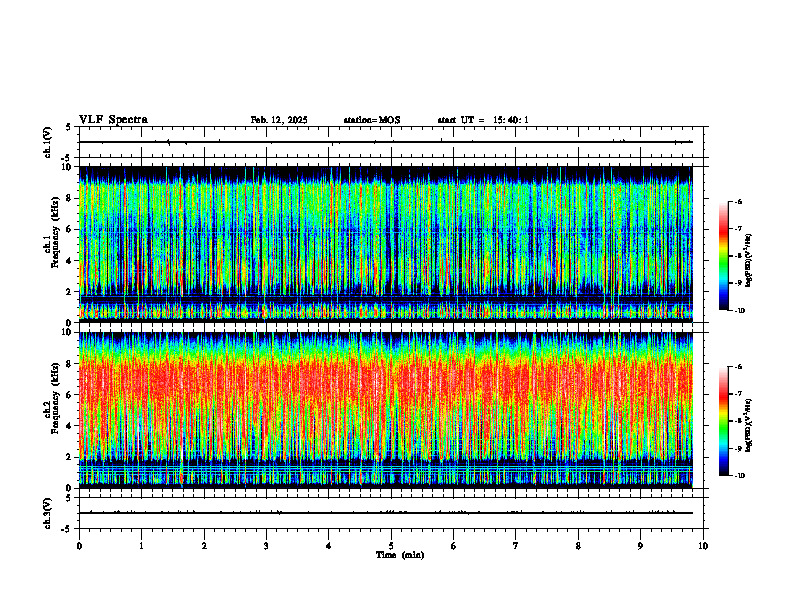Click the ch.2 spectrogram color scale bar
792x612 pixels.
[x=723, y=421]
